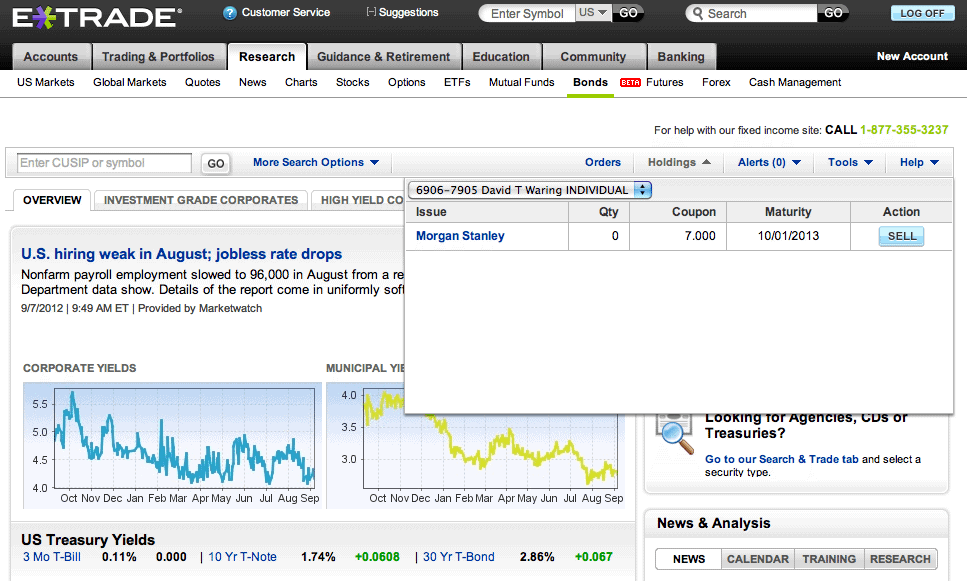
Task: Click the phone number 1-877-355-3237
Action: [x=904, y=130]
